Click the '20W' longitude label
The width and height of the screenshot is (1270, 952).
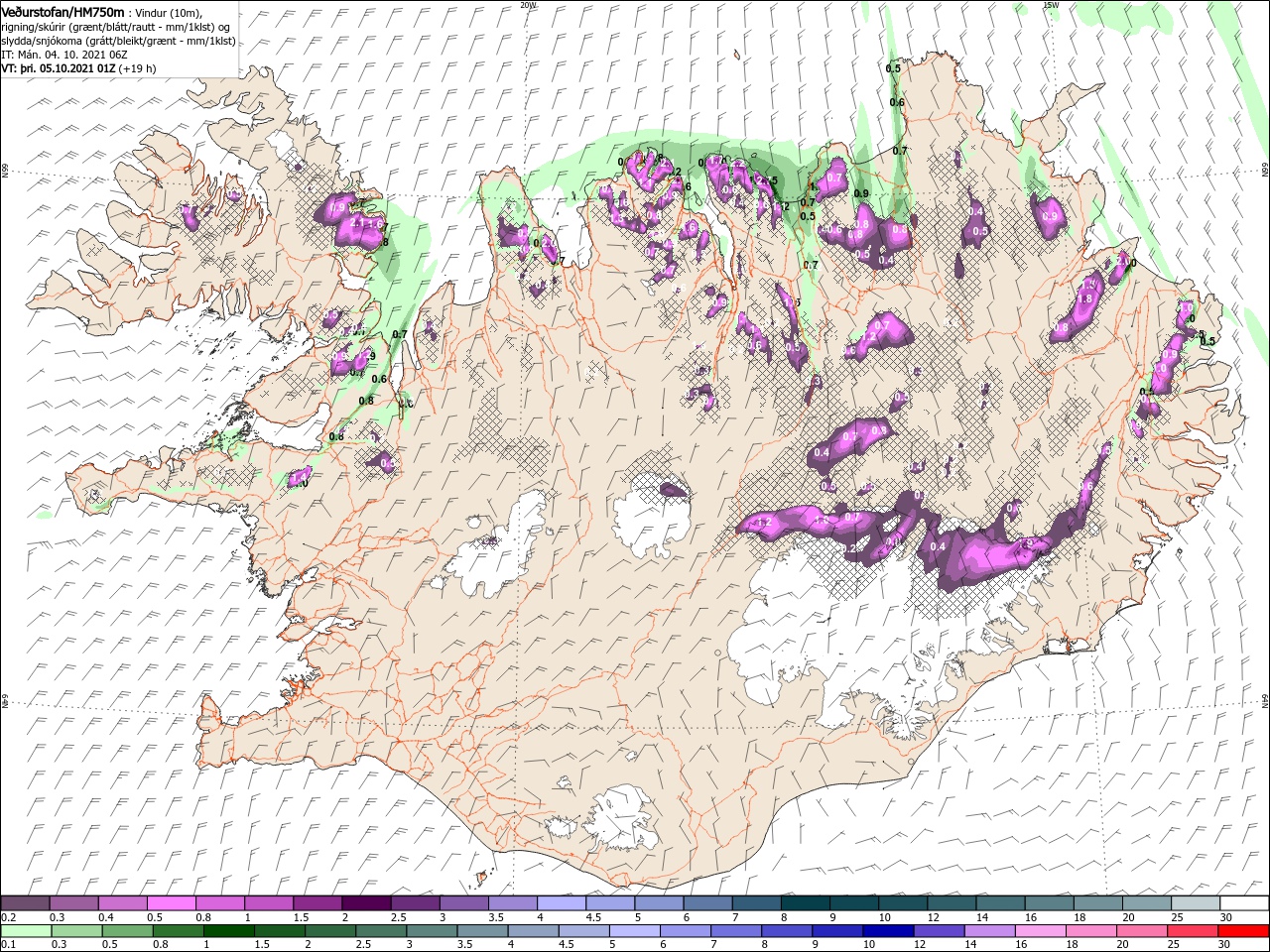click(528, 5)
